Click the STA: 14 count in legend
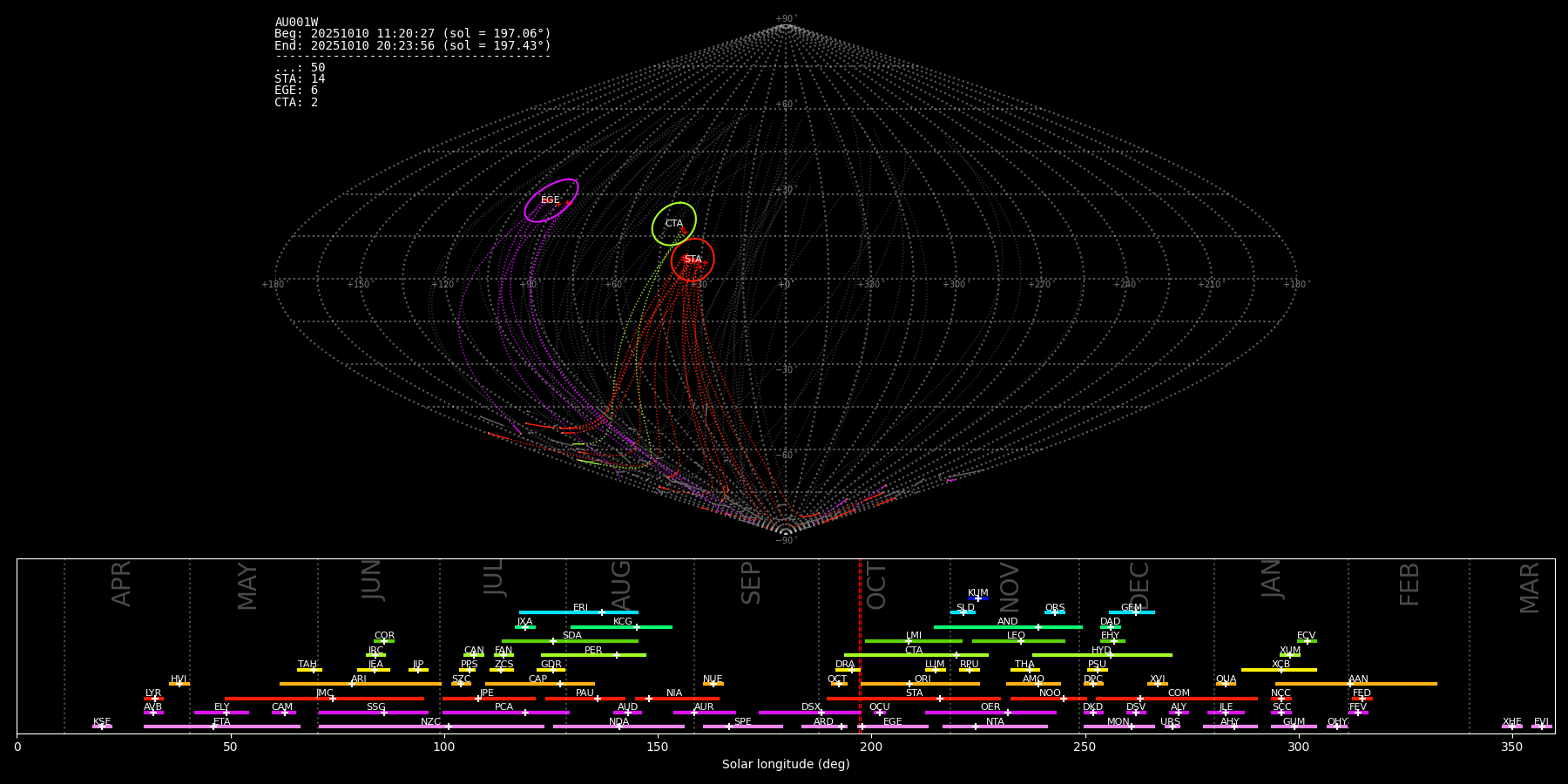This screenshot has height=784, width=1568. click(300, 79)
